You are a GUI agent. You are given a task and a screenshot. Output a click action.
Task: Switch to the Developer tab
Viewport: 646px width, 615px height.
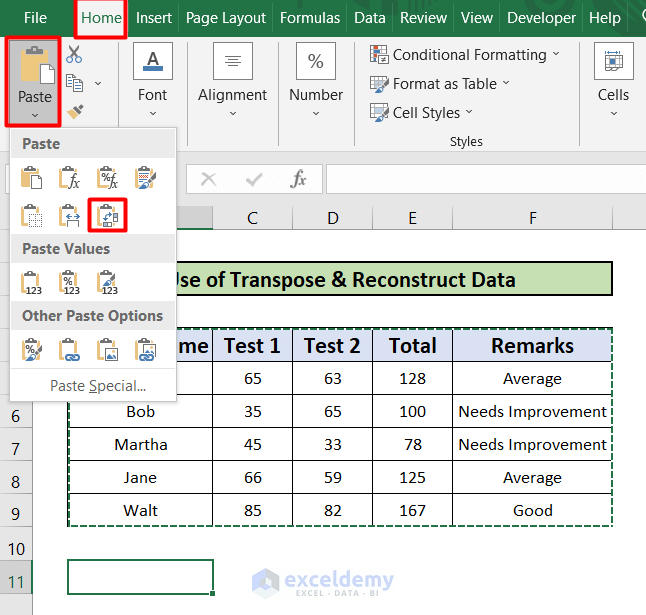(x=541, y=18)
